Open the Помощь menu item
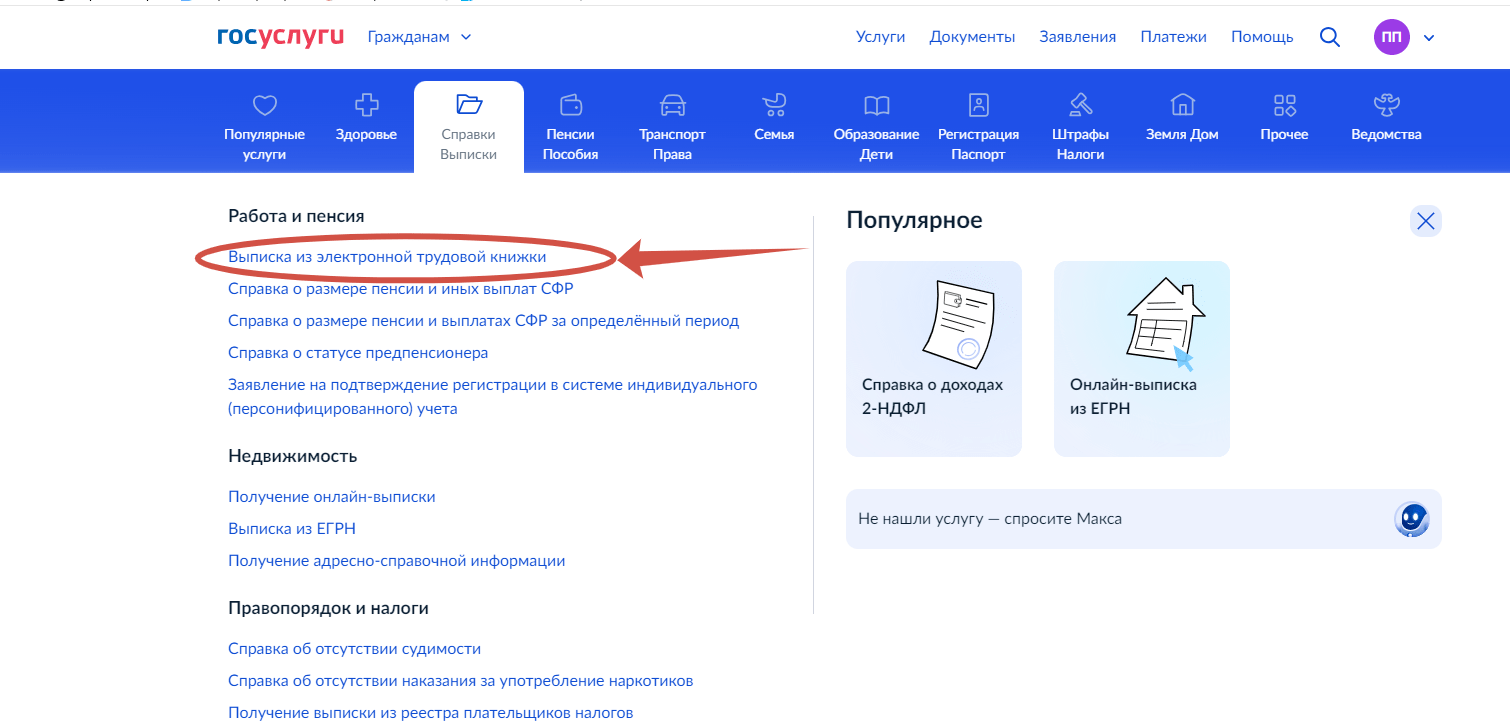The width and height of the screenshot is (1510, 722). pyautogui.click(x=1262, y=37)
